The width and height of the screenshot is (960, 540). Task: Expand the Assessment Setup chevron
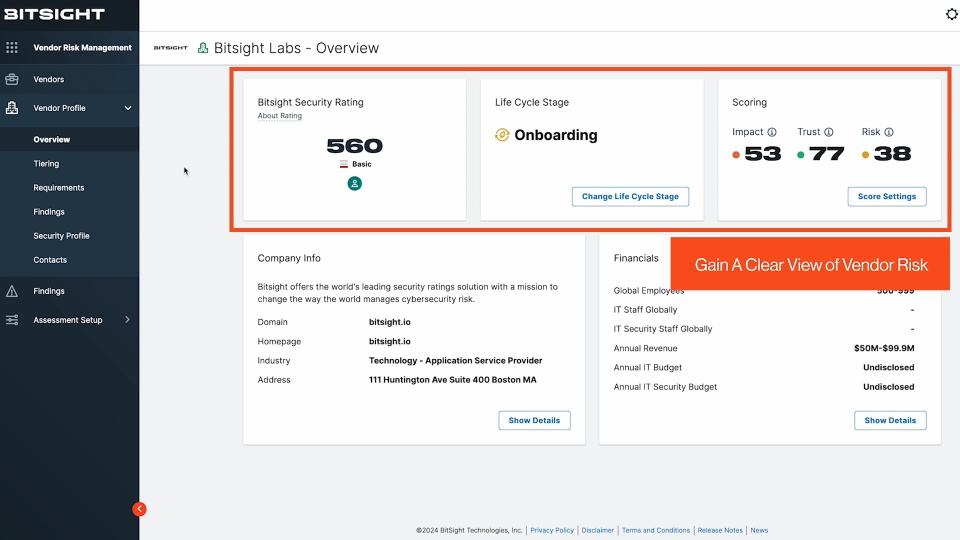127,320
